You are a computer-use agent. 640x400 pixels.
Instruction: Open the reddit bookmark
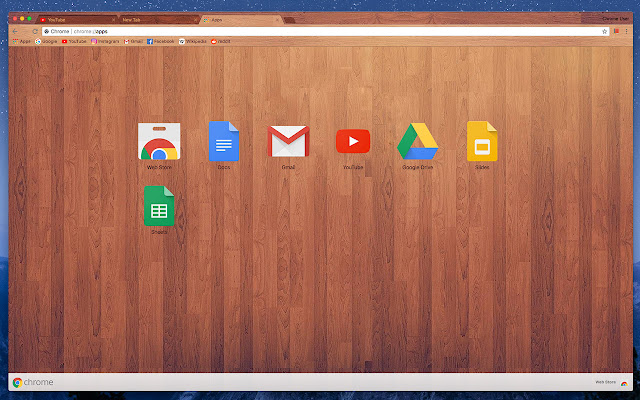pos(221,41)
